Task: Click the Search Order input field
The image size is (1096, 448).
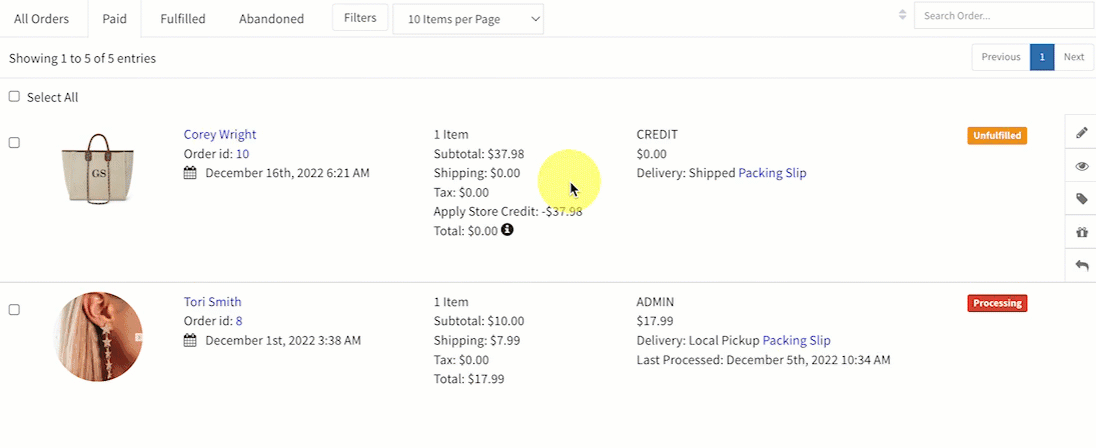Action: (1003, 16)
